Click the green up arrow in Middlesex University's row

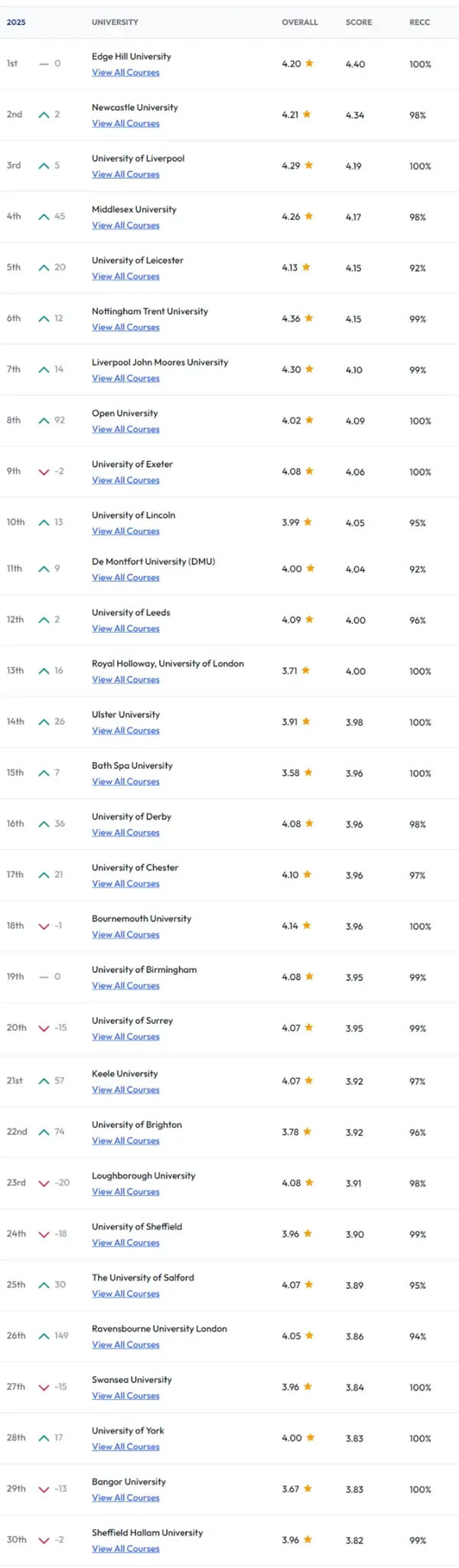coord(44,216)
